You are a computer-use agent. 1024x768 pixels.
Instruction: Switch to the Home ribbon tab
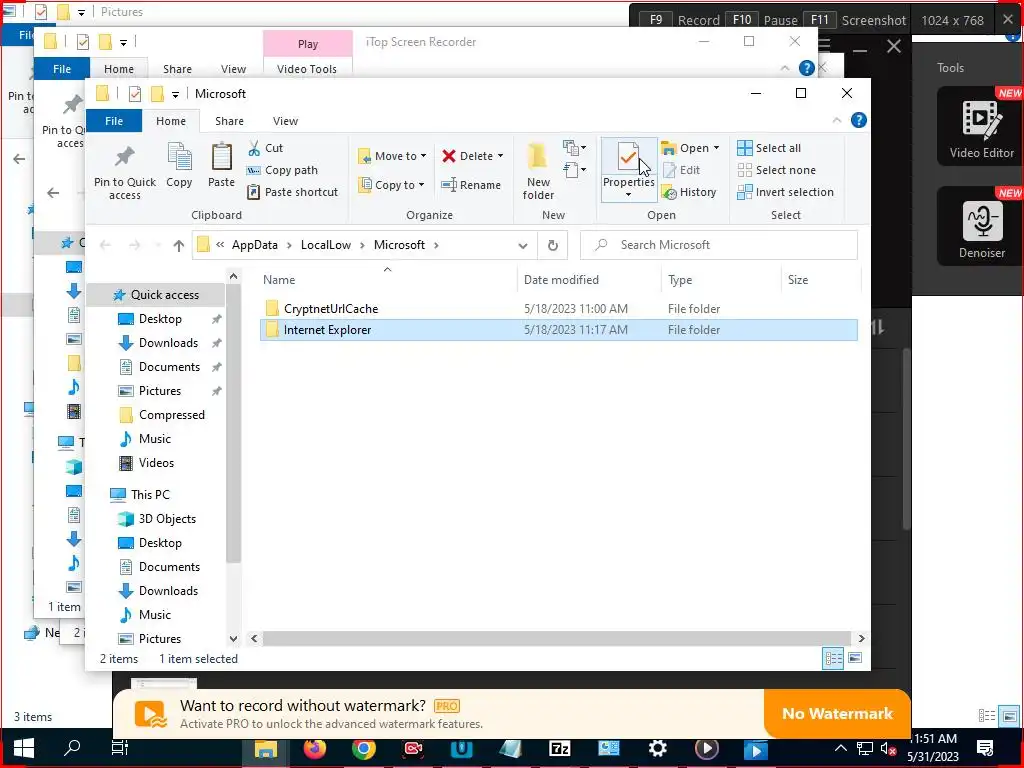coord(170,121)
